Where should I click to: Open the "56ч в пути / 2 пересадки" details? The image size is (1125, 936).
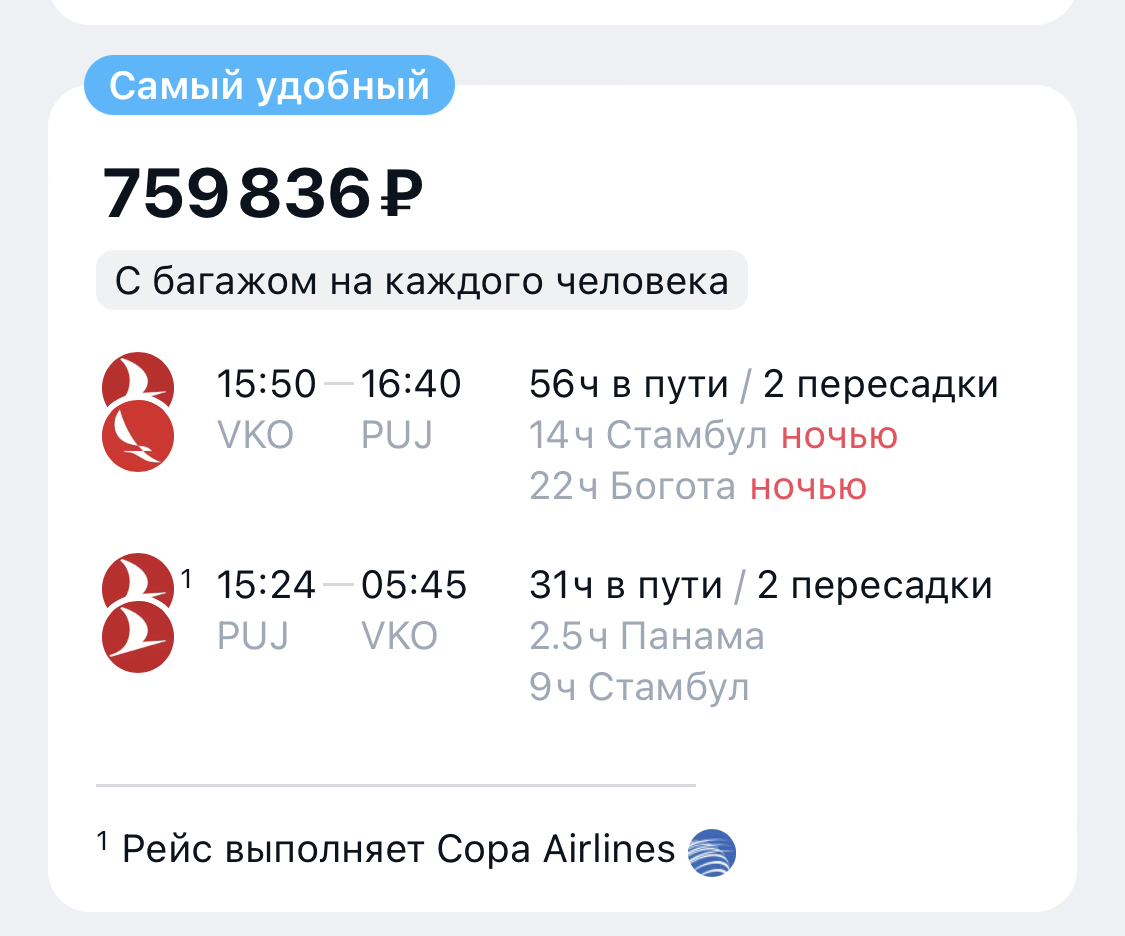[x=763, y=384]
